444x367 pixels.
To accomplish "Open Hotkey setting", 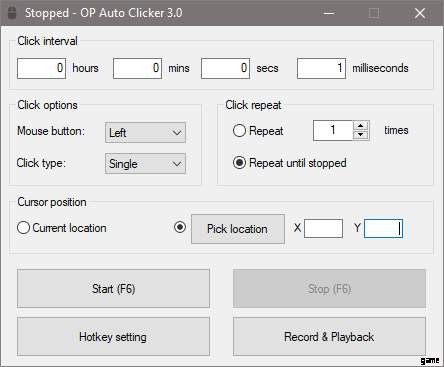I will [x=113, y=336].
